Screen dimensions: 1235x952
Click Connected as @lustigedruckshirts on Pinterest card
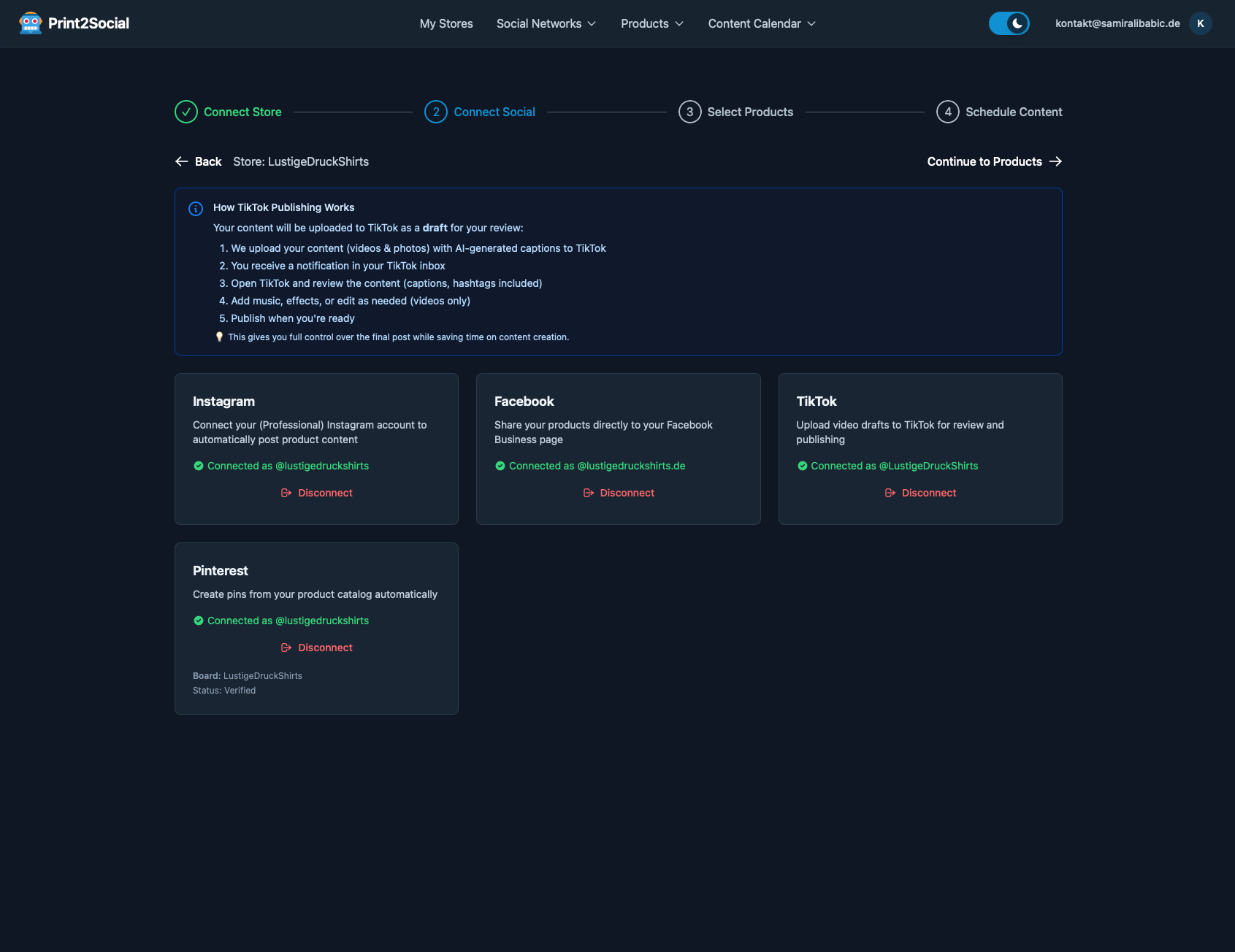[x=288, y=621]
